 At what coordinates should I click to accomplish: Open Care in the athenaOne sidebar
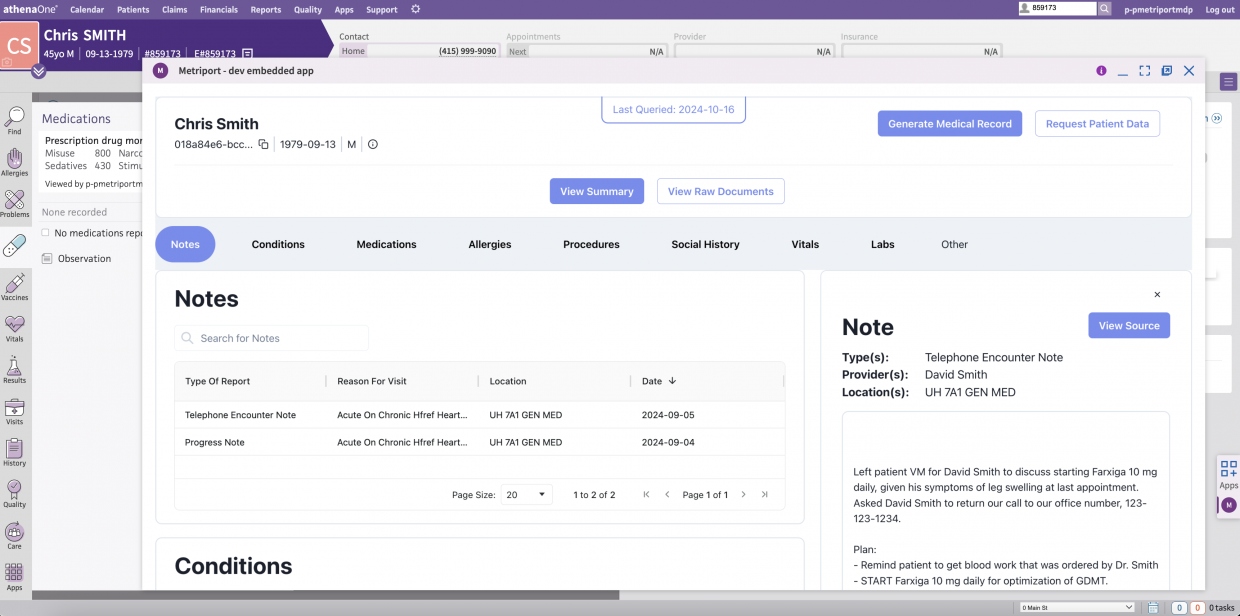tap(14, 536)
